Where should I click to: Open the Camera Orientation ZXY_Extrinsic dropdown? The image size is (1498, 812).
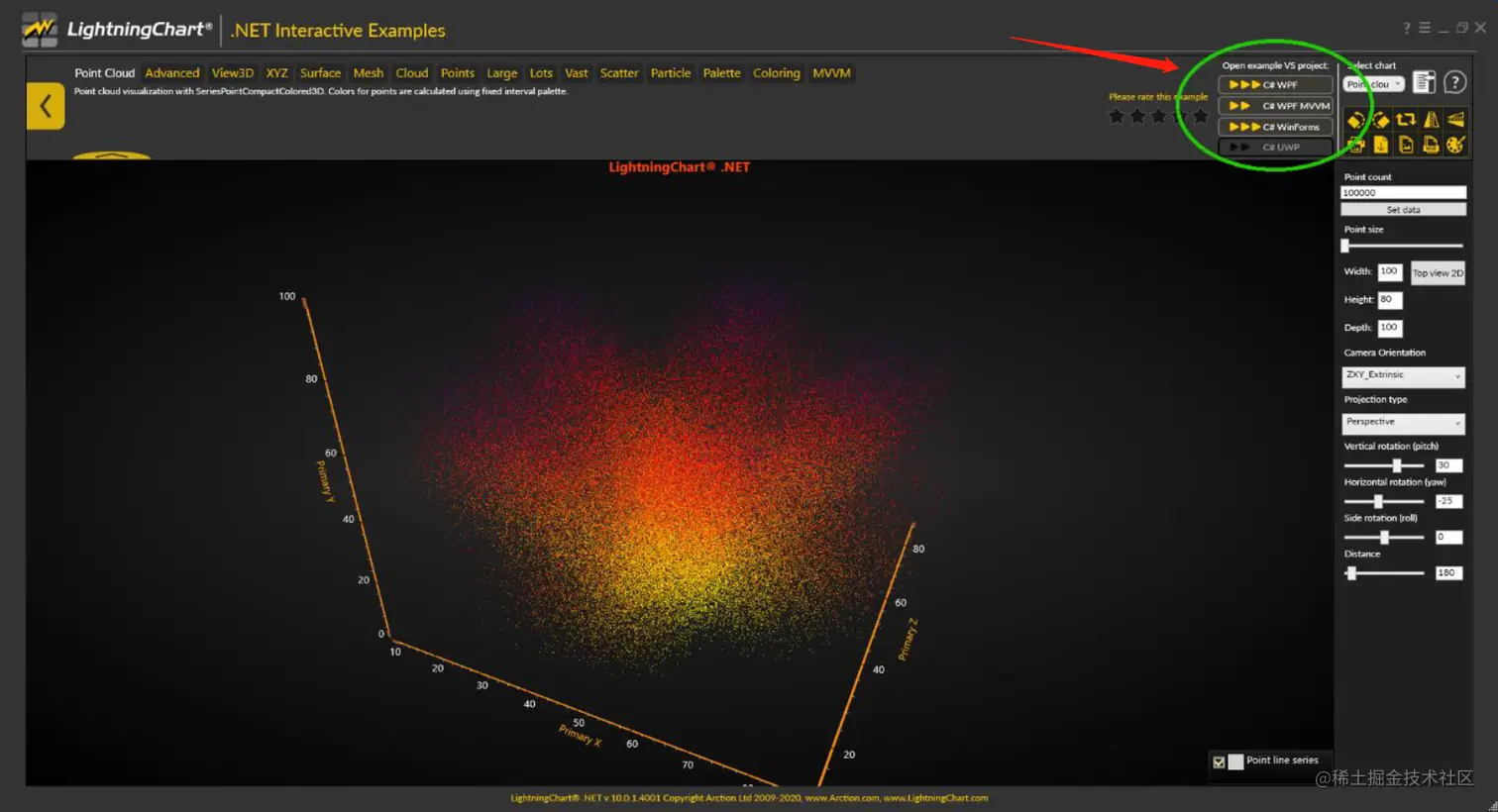(1403, 376)
